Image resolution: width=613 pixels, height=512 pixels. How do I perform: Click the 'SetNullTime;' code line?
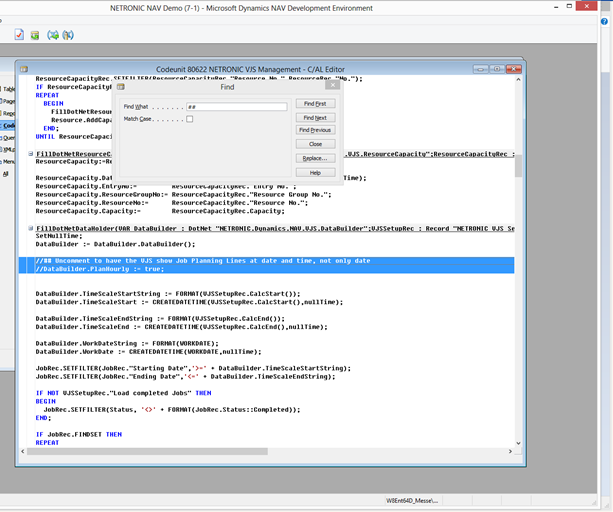(59, 236)
